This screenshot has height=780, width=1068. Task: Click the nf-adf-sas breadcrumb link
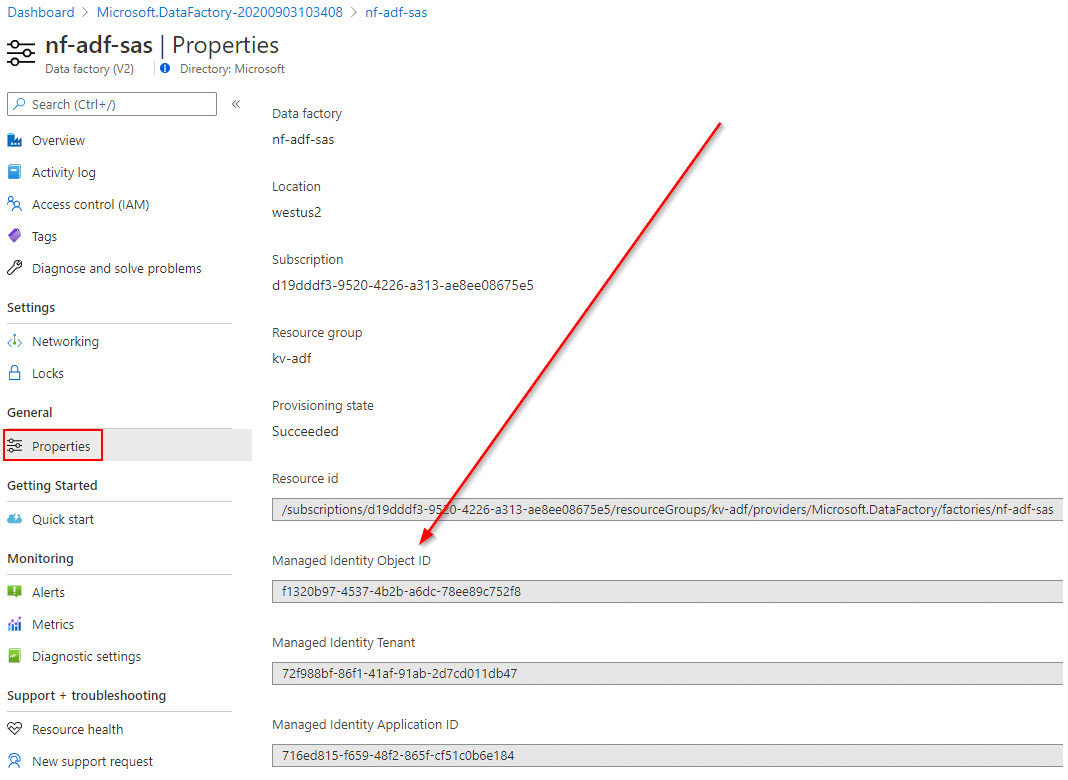point(396,12)
